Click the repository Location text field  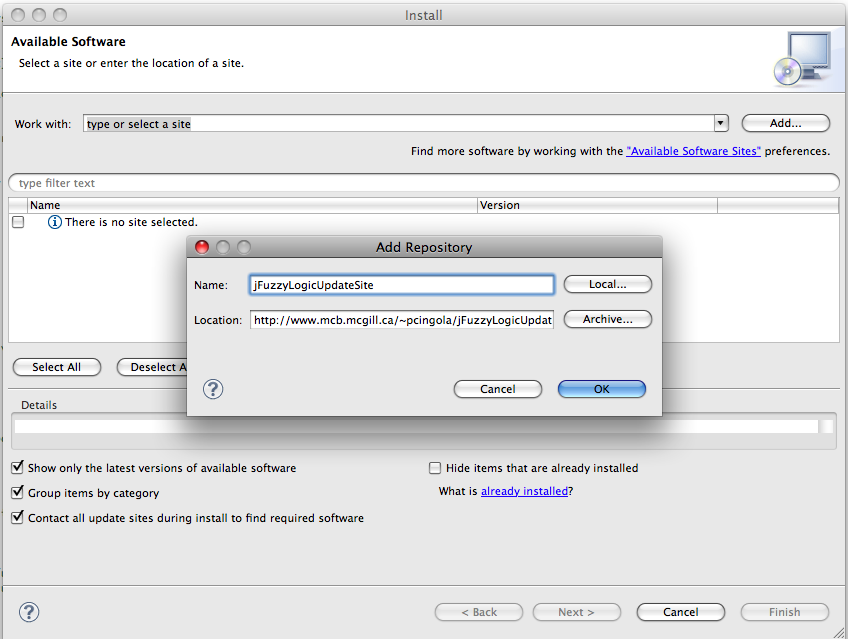[402, 320]
